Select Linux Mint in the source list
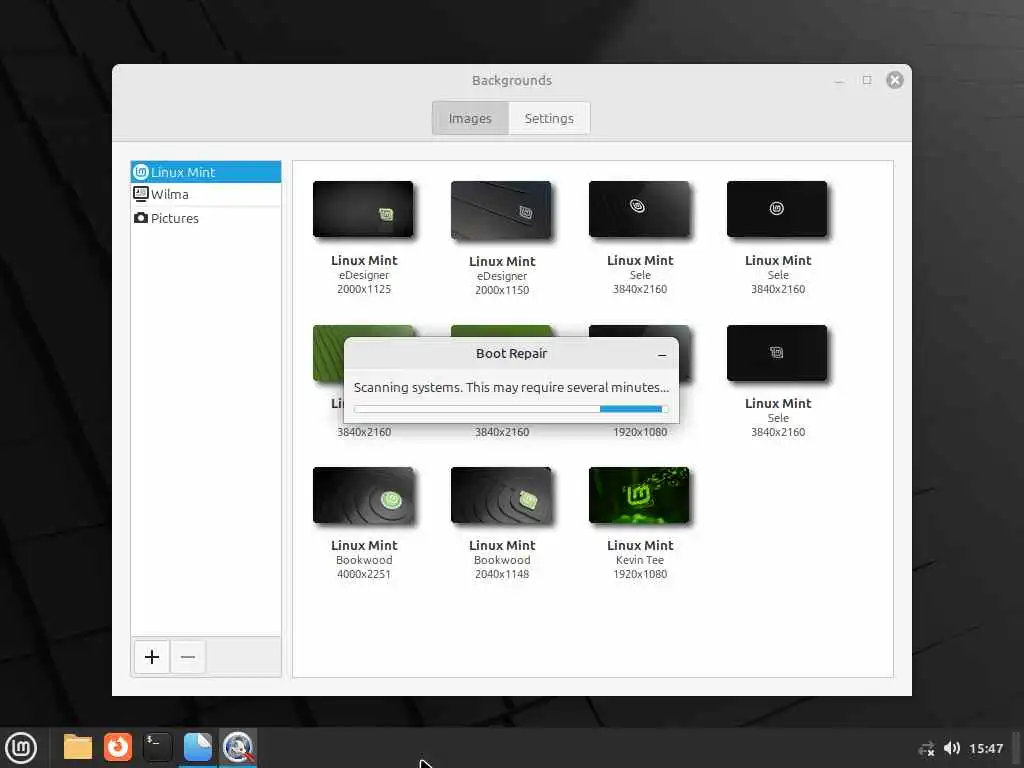Screen dimensions: 1024x768 point(206,172)
